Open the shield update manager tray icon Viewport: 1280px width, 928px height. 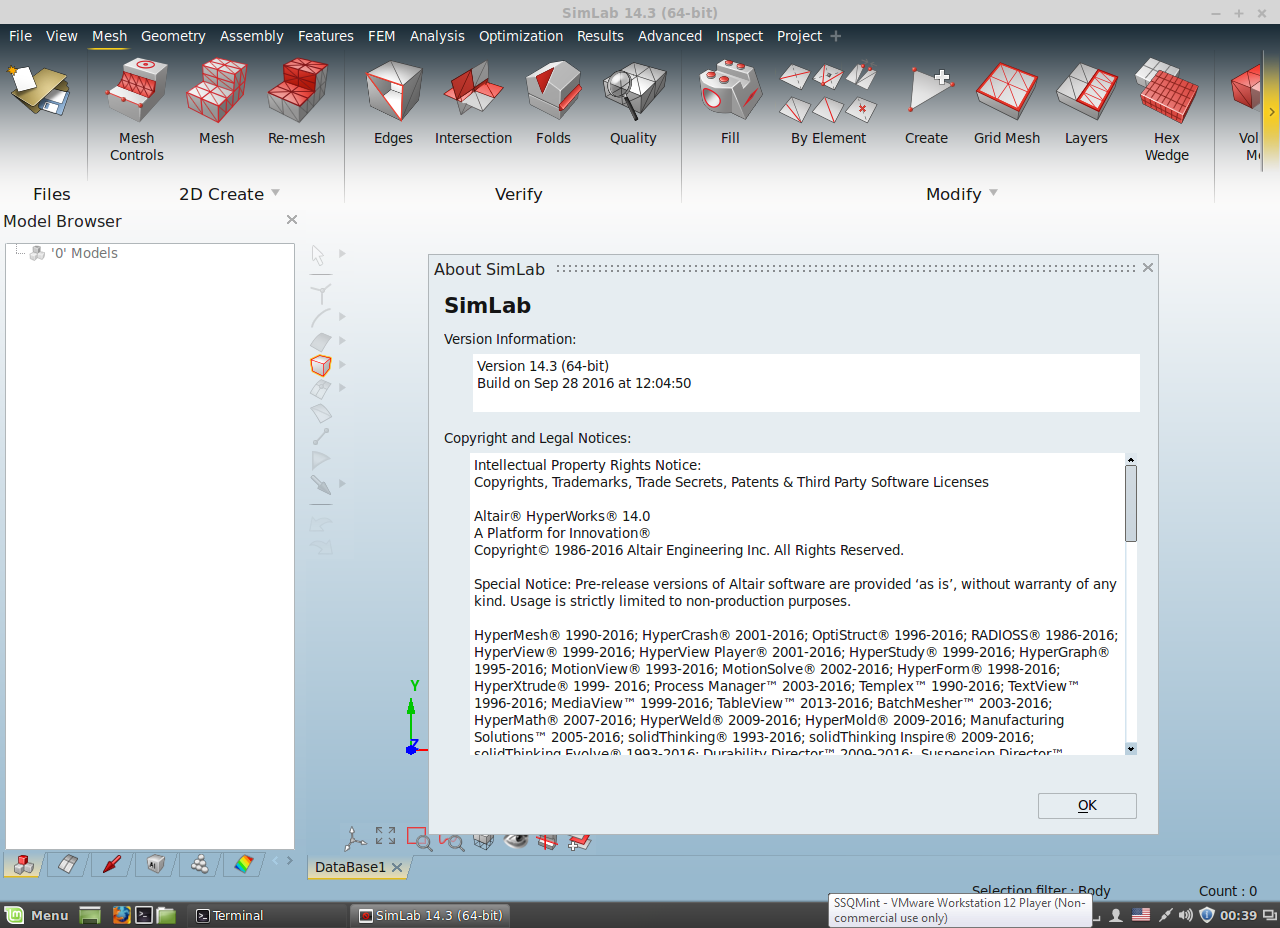pos(1207,915)
